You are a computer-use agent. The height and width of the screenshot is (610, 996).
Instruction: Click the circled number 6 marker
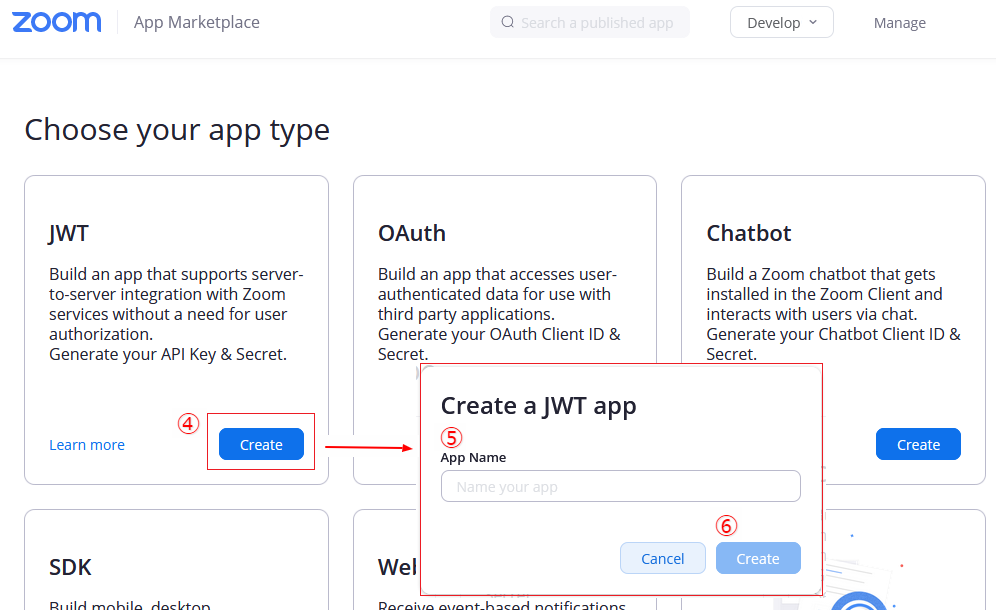click(727, 525)
